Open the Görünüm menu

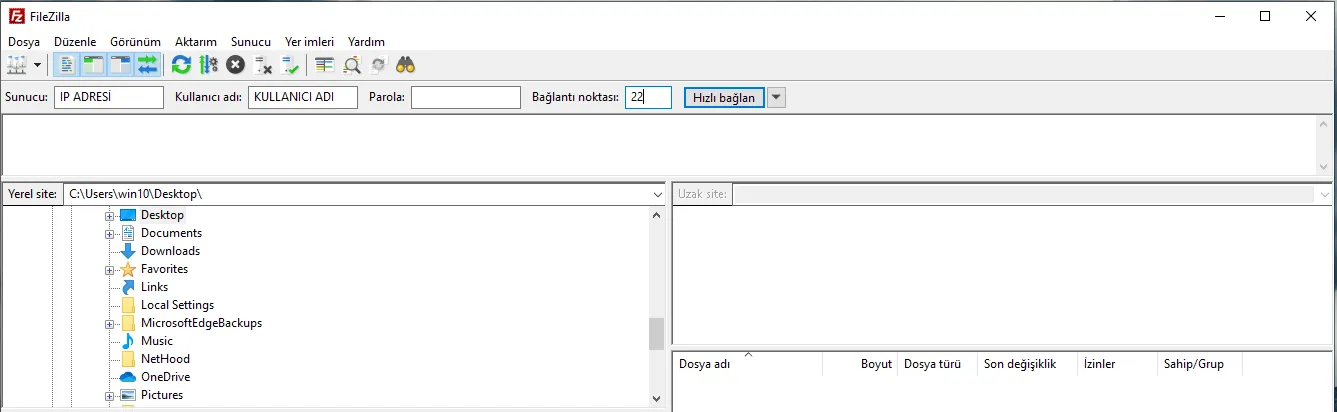pos(135,42)
